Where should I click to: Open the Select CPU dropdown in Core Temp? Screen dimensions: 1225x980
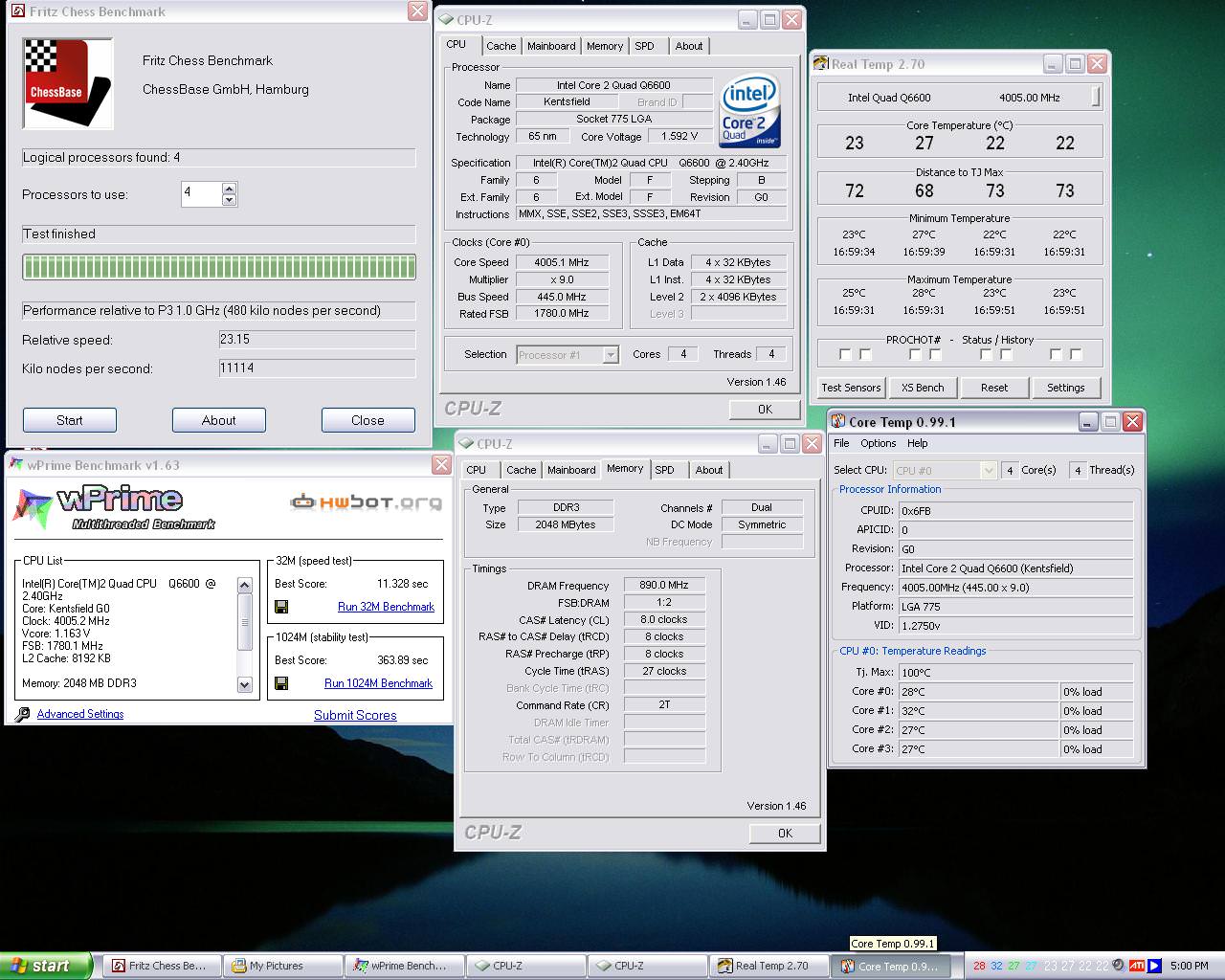(989, 470)
